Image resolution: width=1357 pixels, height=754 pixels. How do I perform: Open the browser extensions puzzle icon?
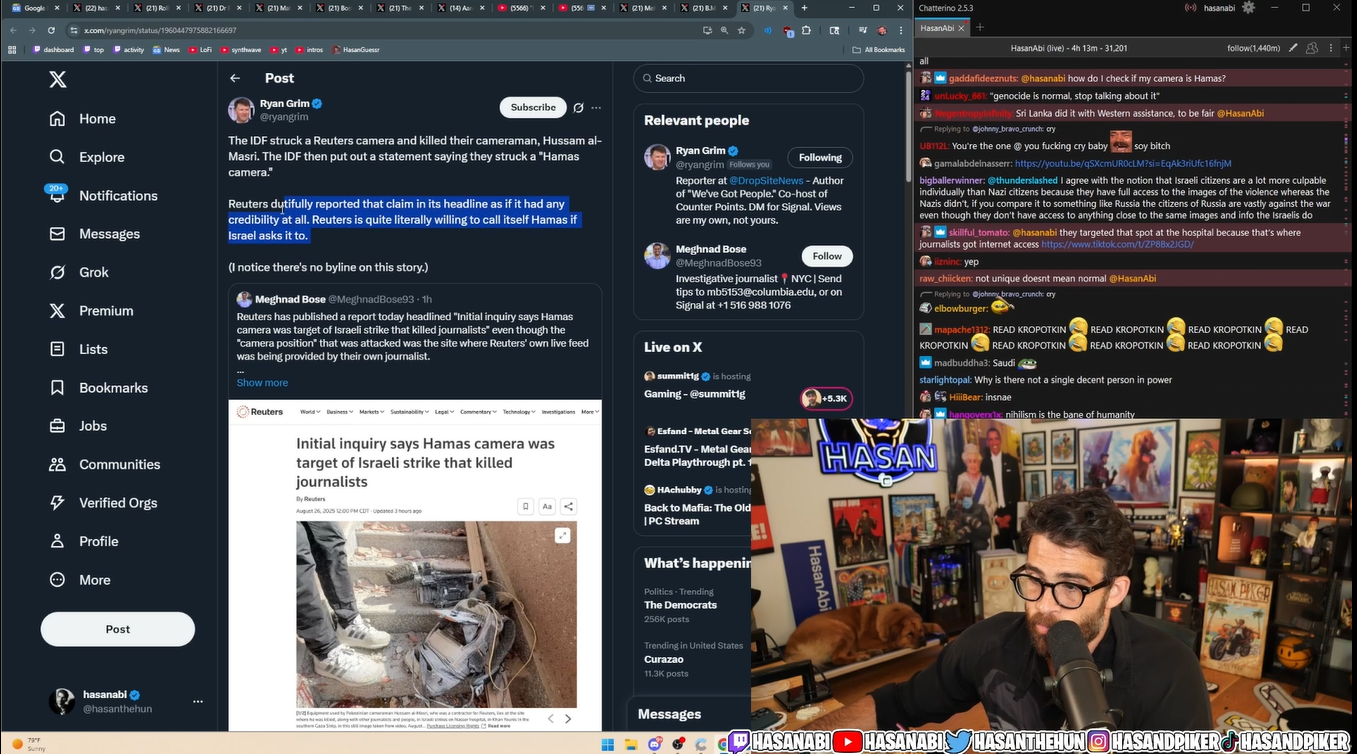pyautogui.click(x=807, y=30)
